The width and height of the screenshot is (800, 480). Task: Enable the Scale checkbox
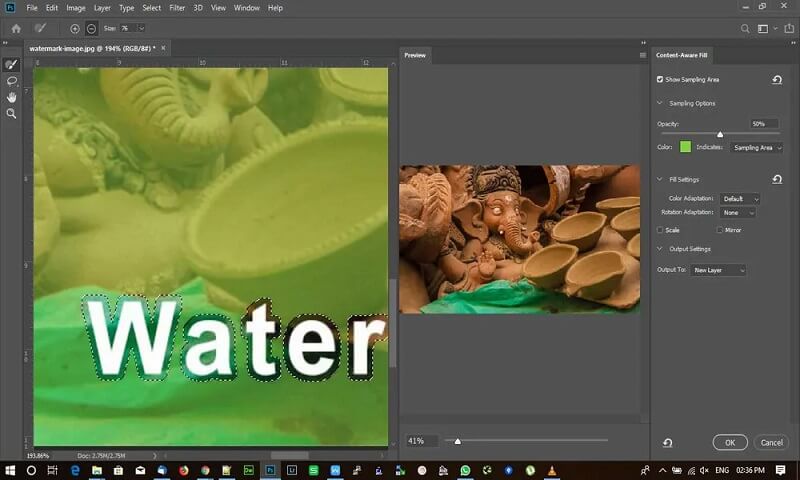click(x=660, y=229)
